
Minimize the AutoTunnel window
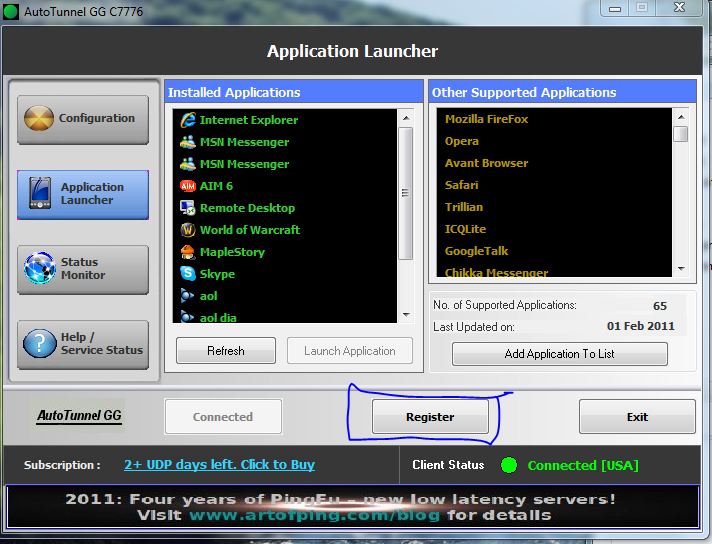615,8
